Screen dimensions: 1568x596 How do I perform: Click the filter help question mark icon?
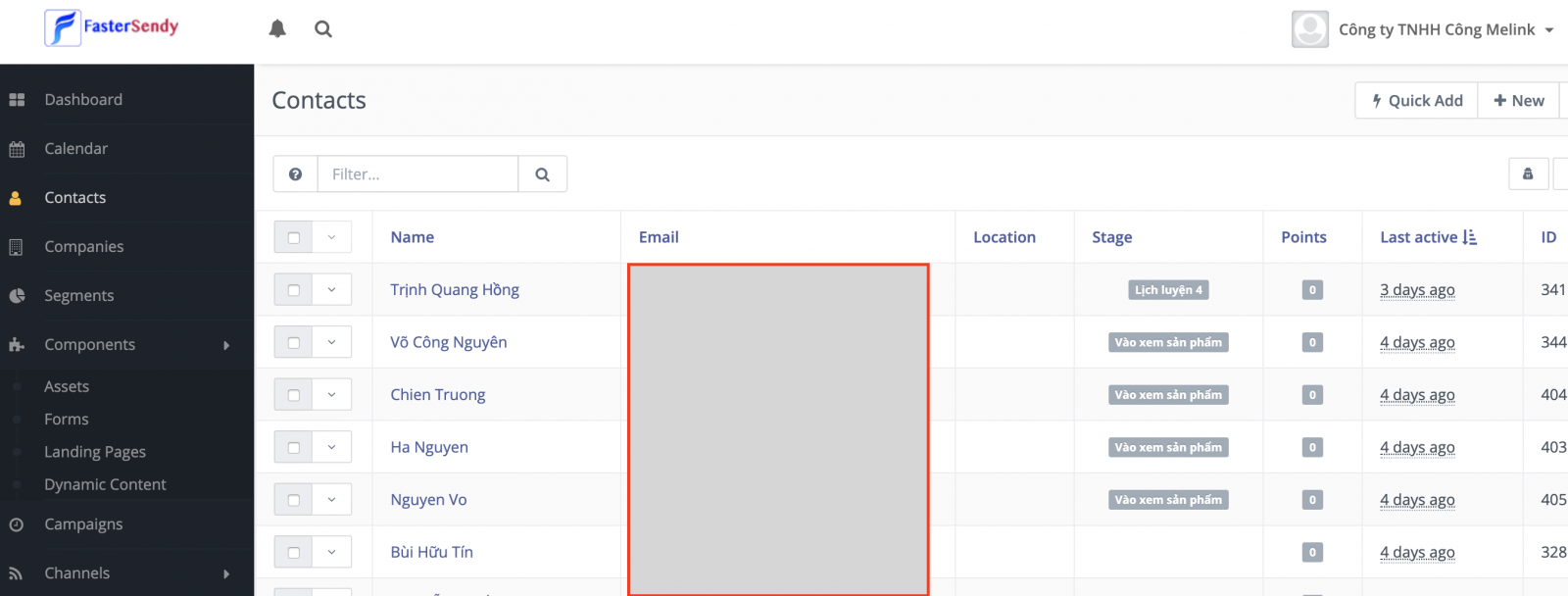(x=295, y=174)
